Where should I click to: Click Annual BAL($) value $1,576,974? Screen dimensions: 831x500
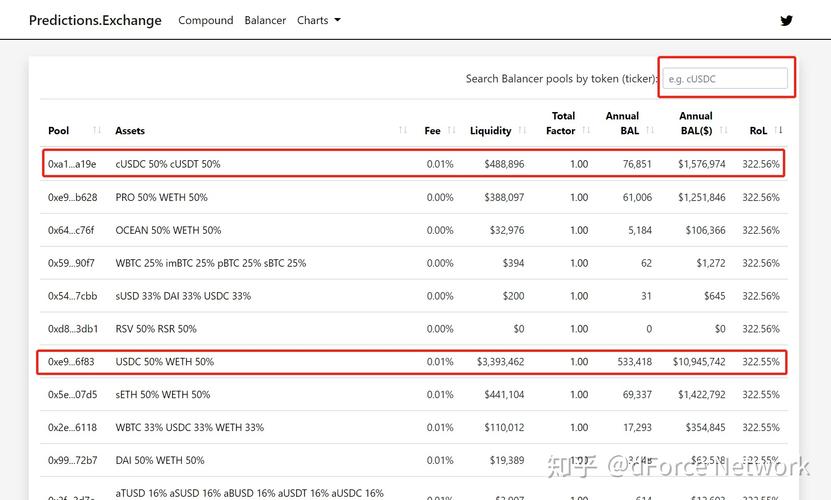(702, 164)
